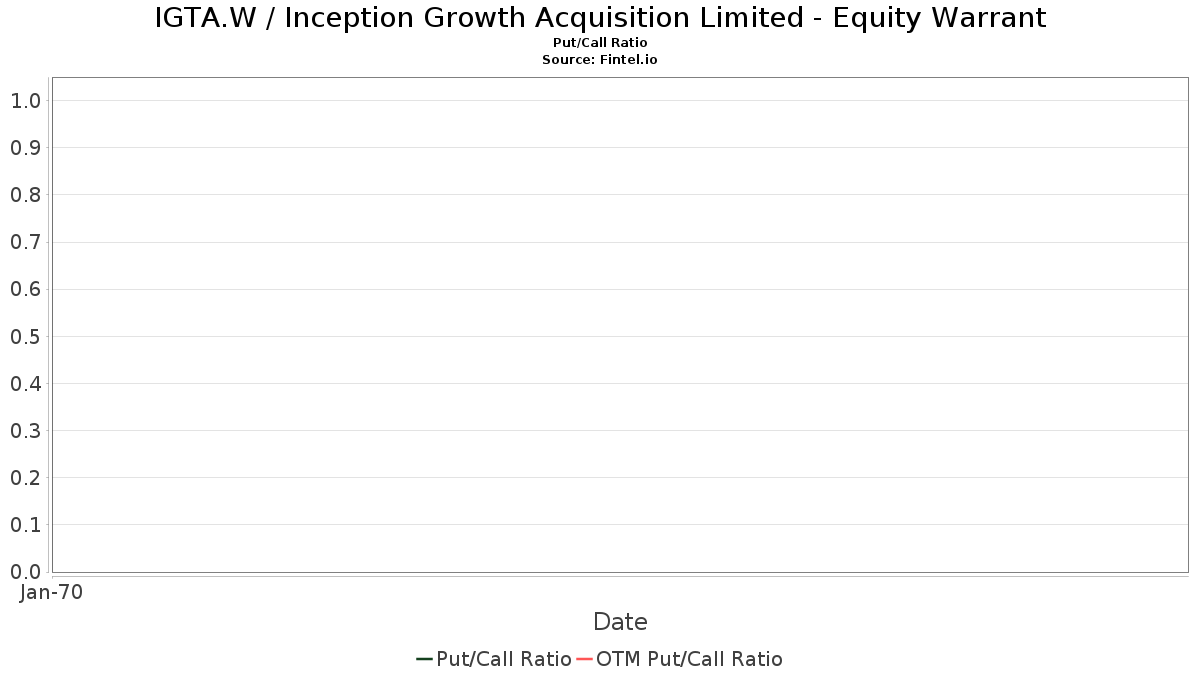Click the 0.7 y-axis tick label
This screenshot has height=675, width=1200.
(25, 242)
